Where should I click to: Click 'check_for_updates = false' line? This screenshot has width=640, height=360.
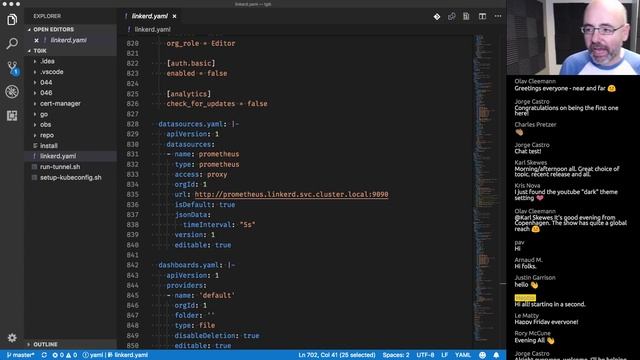217,104
